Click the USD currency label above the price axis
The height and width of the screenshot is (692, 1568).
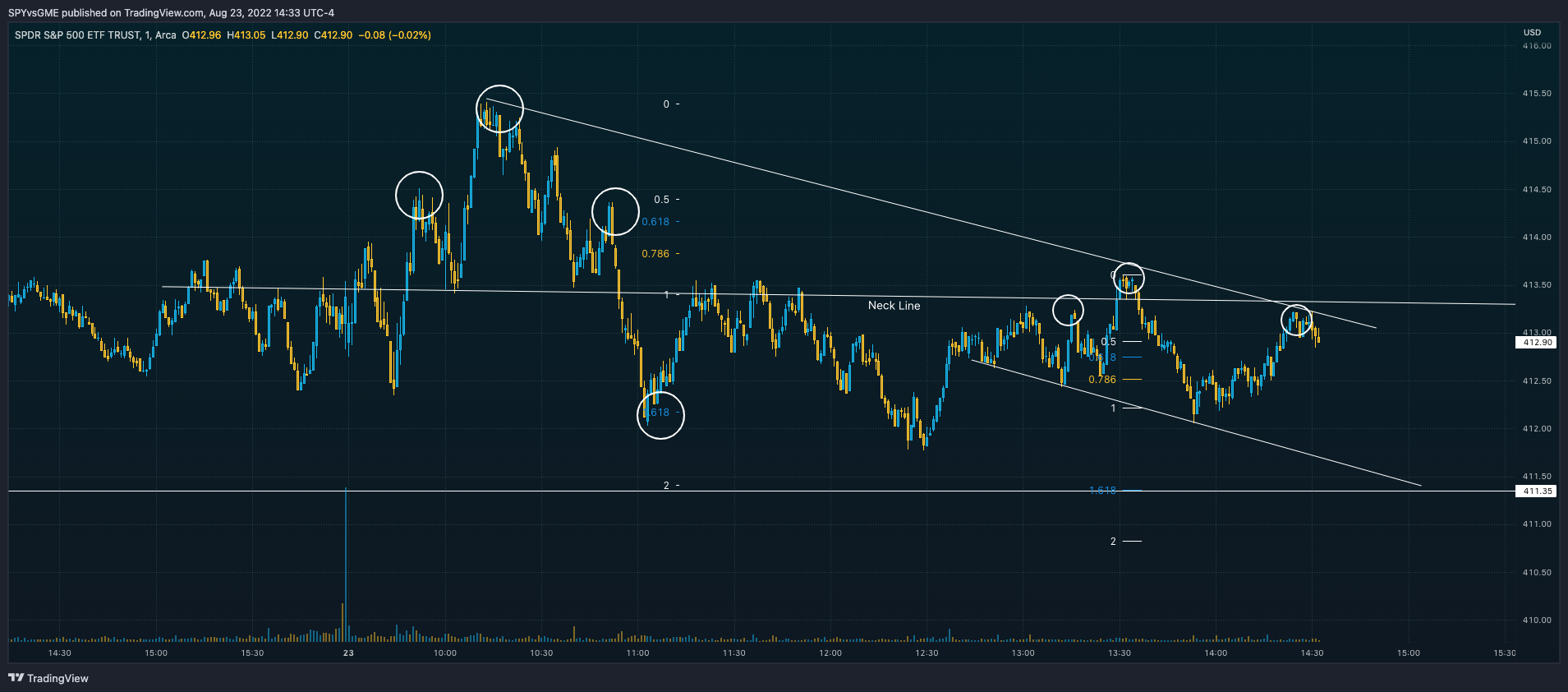tap(1533, 33)
